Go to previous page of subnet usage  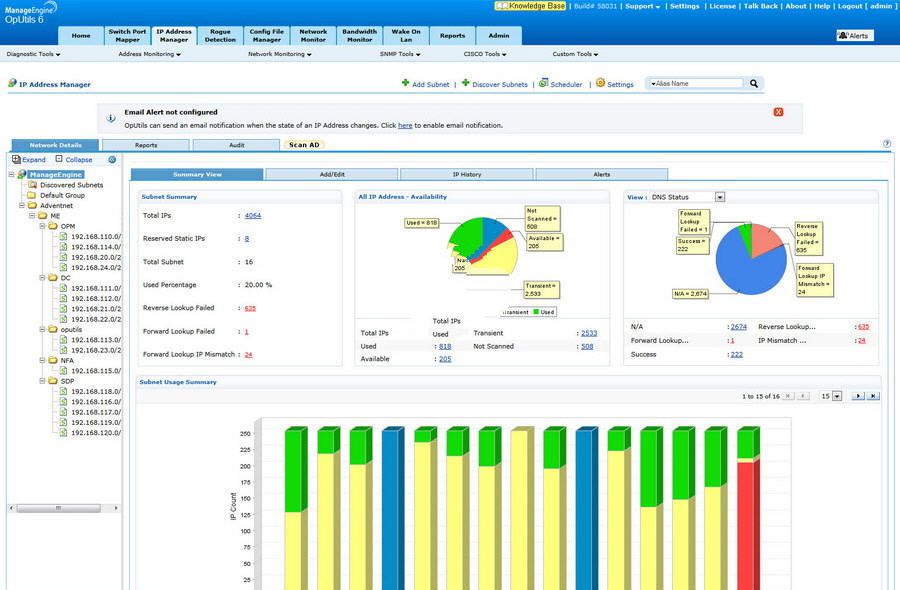click(x=804, y=396)
